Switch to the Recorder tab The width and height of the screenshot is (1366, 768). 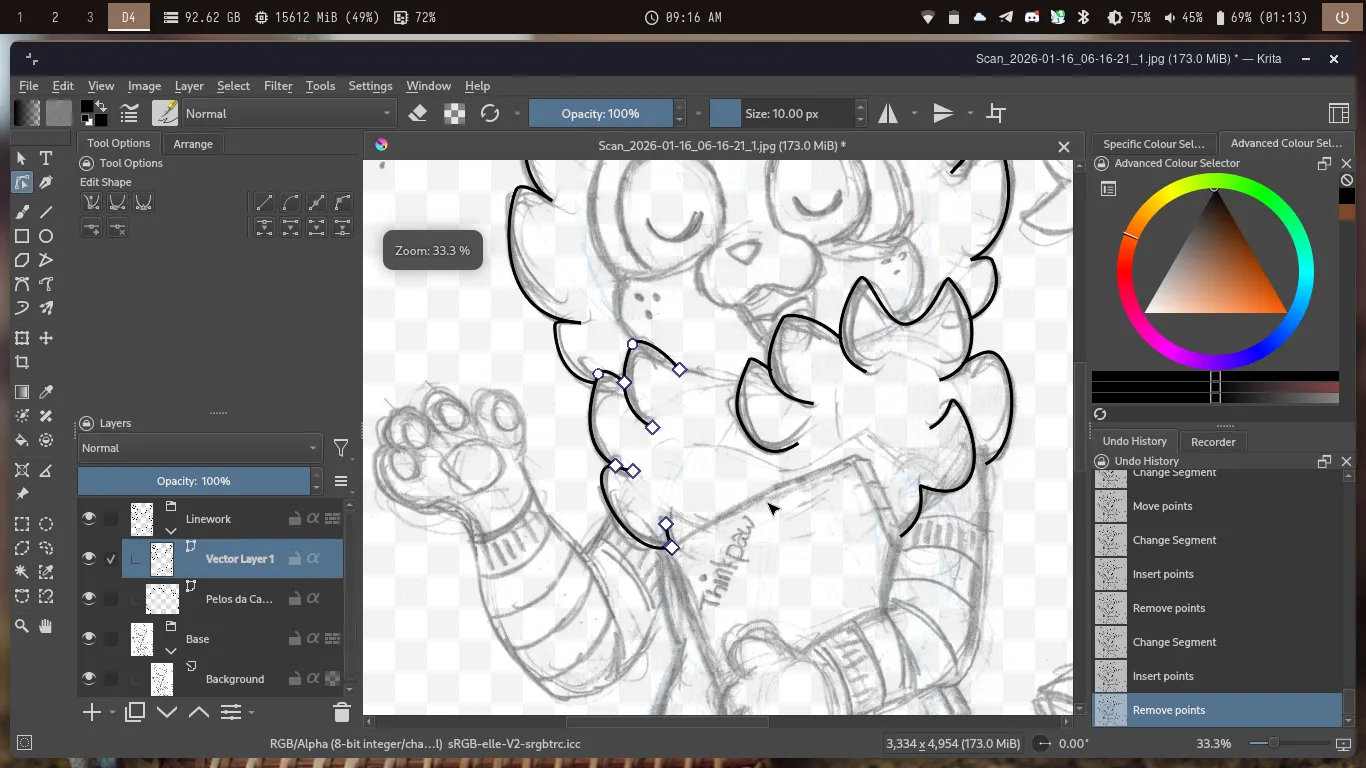coord(1213,441)
